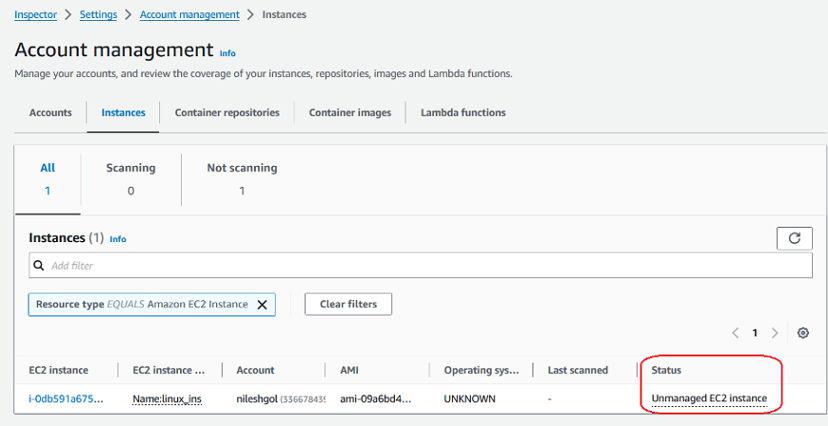Image resolution: width=828 pixels, height=426 pixels.
Task: Open the Lambda functions tab
Action: tap(463, 113)
